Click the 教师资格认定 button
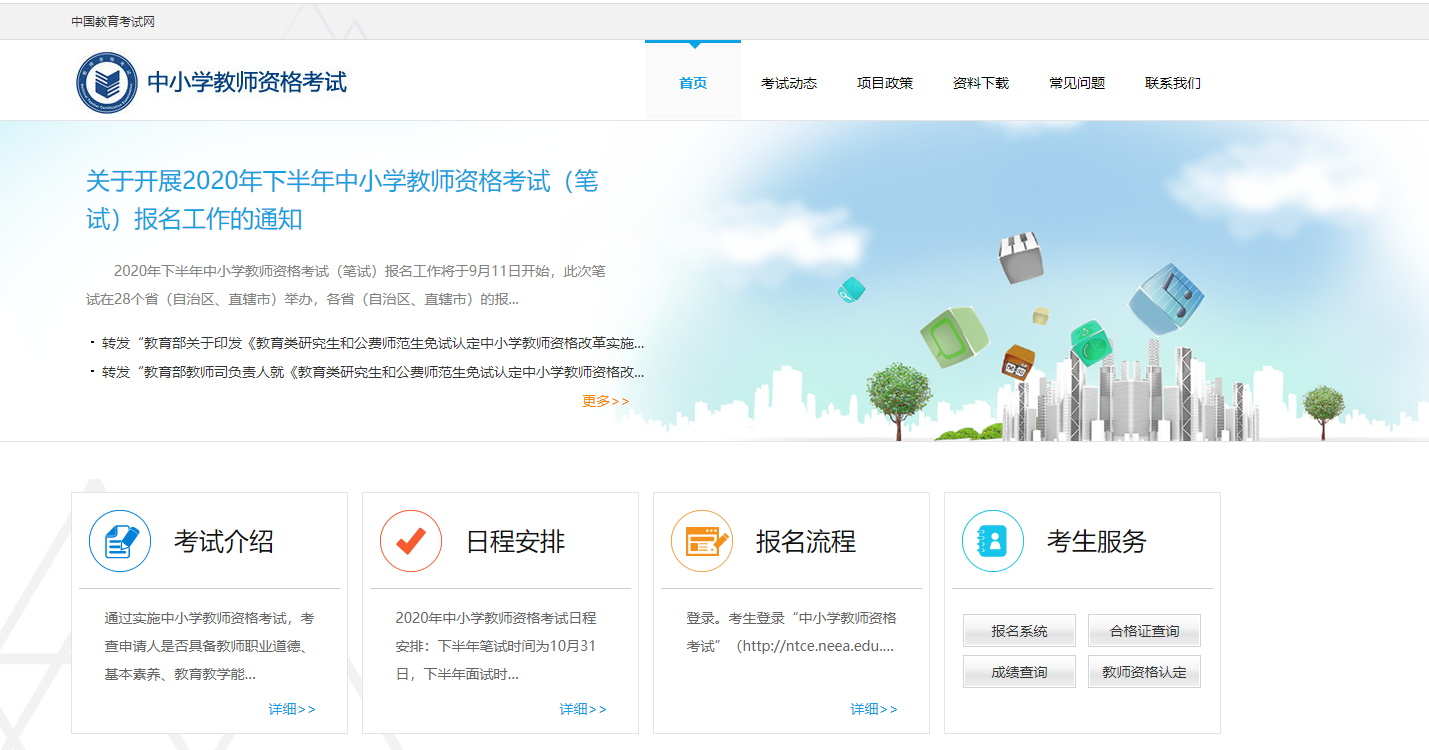 1144,672
